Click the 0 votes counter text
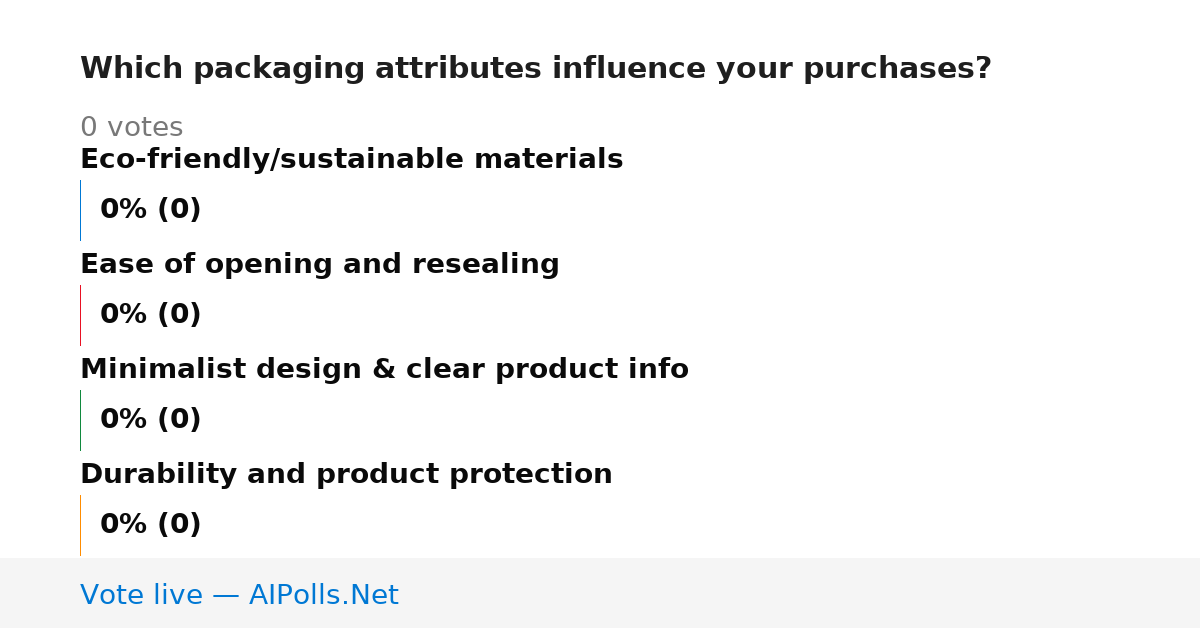Screen dimensions: 1200x628 coord(131,128)
